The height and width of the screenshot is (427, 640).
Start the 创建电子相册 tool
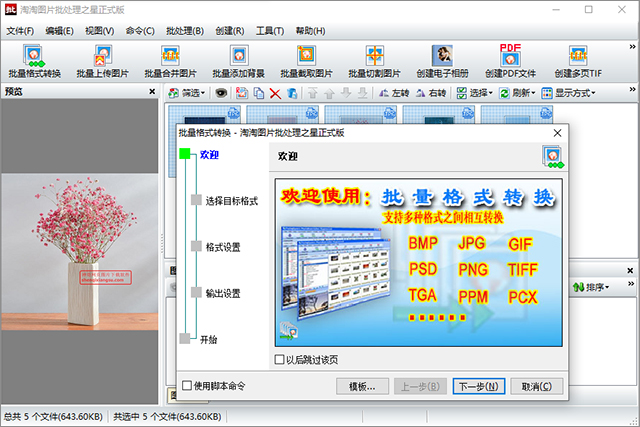[x=442, y=60]
